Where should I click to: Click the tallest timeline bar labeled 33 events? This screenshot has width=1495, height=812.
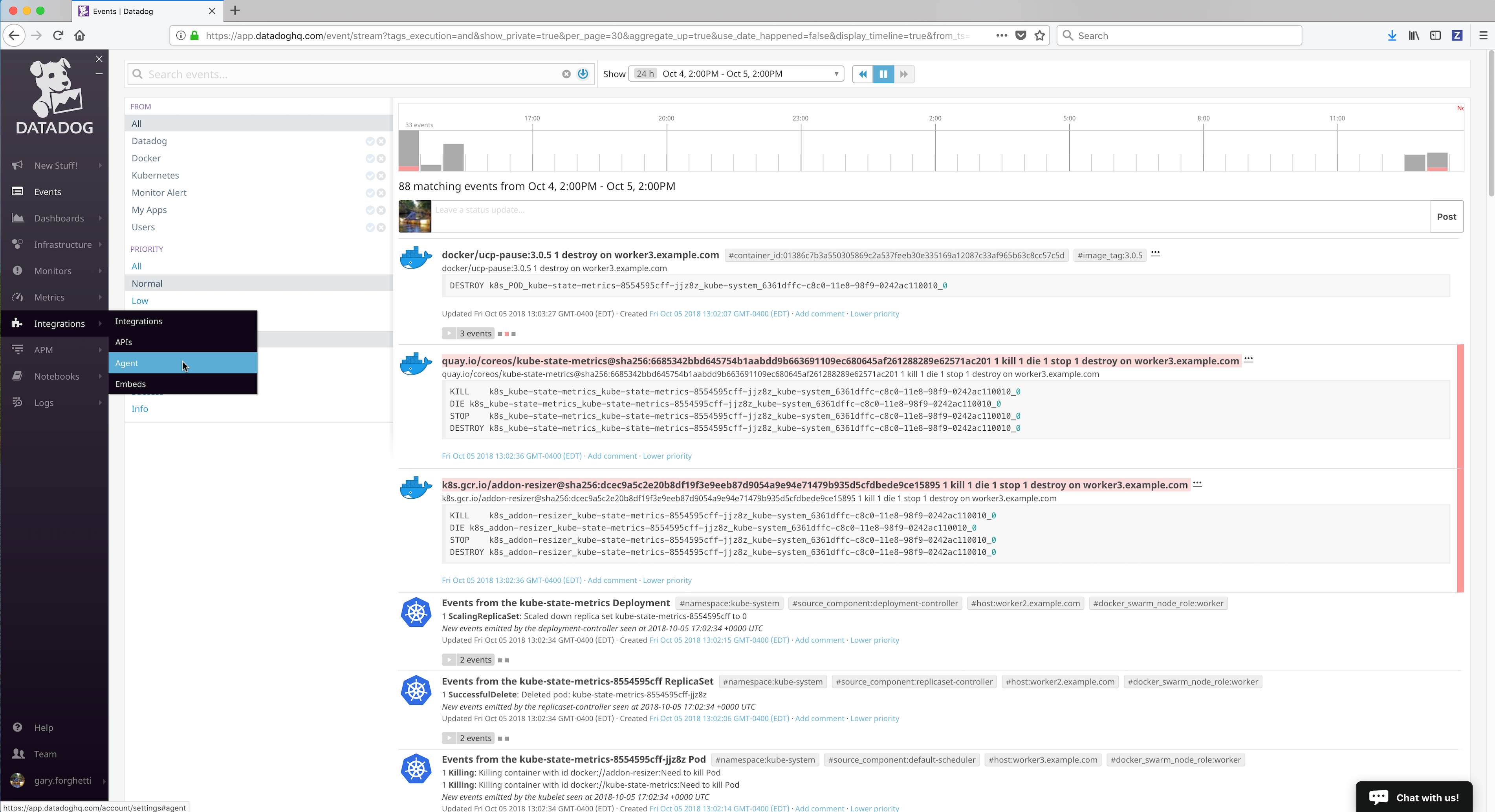pyautogui.click(x=409, y=150)
